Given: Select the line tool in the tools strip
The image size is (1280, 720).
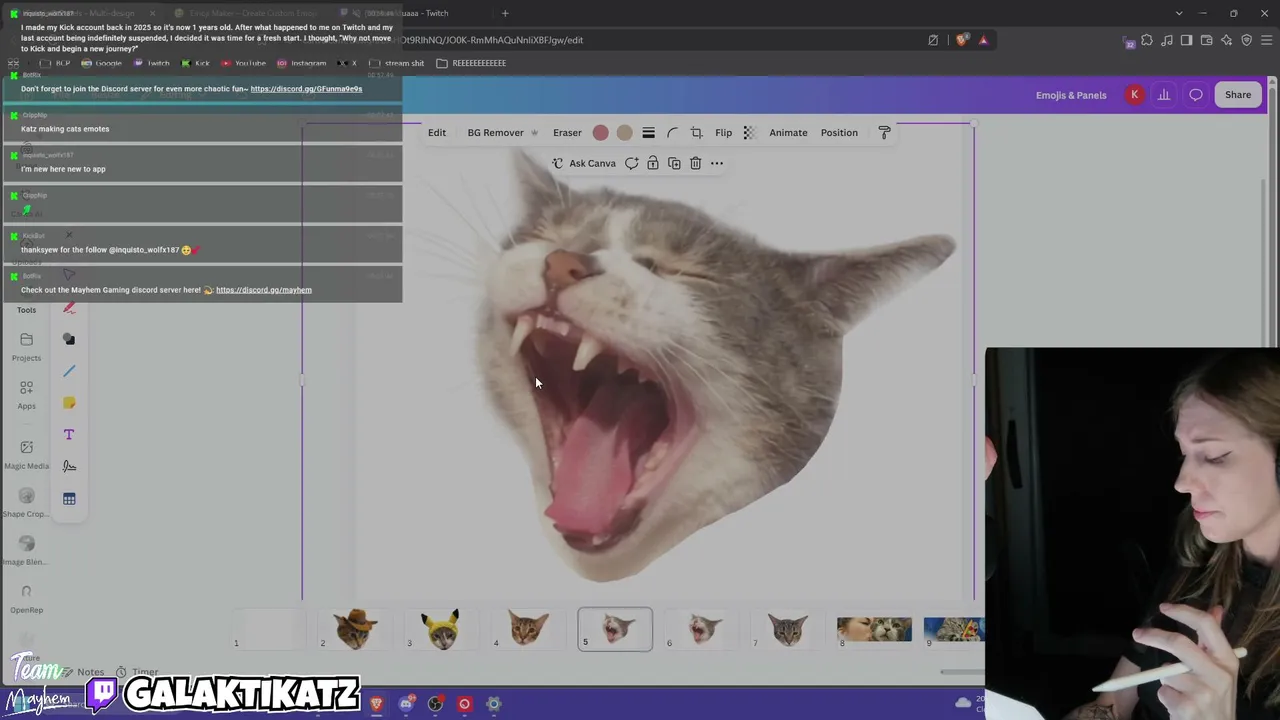Looking at the screenshot, I should click(69, 371).
